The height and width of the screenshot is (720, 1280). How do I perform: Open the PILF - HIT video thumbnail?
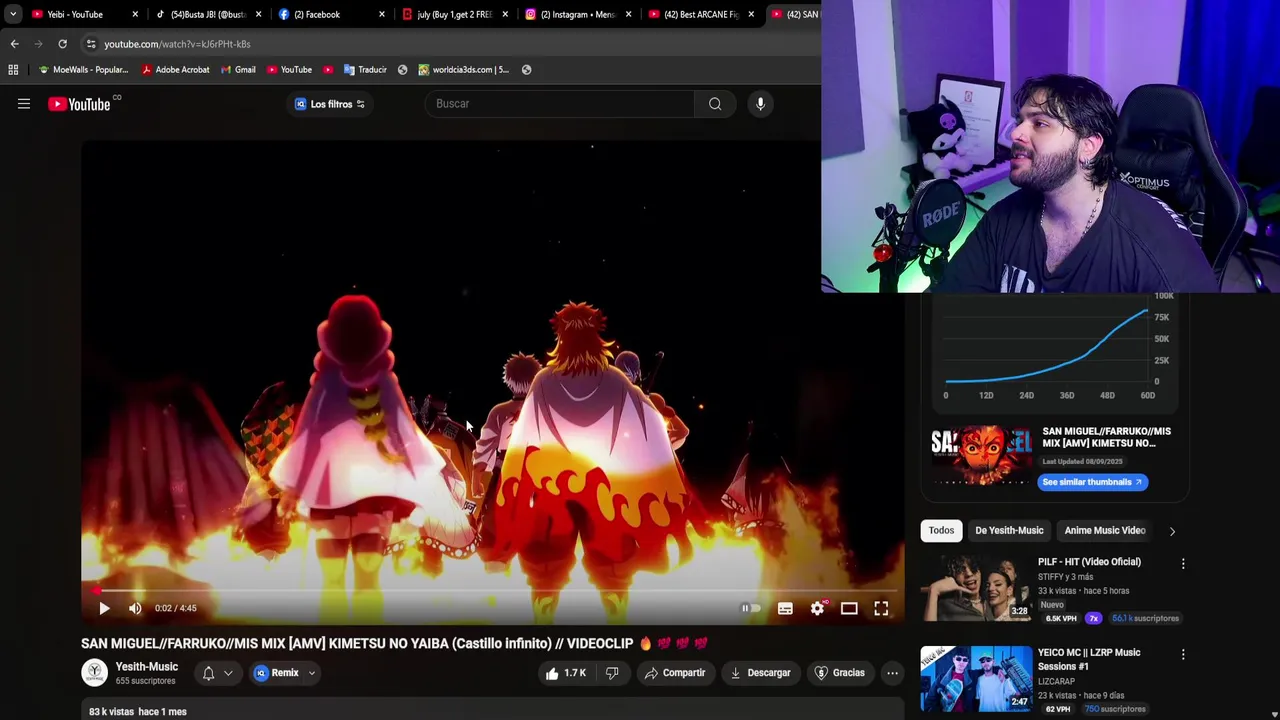tap(976, 588)
